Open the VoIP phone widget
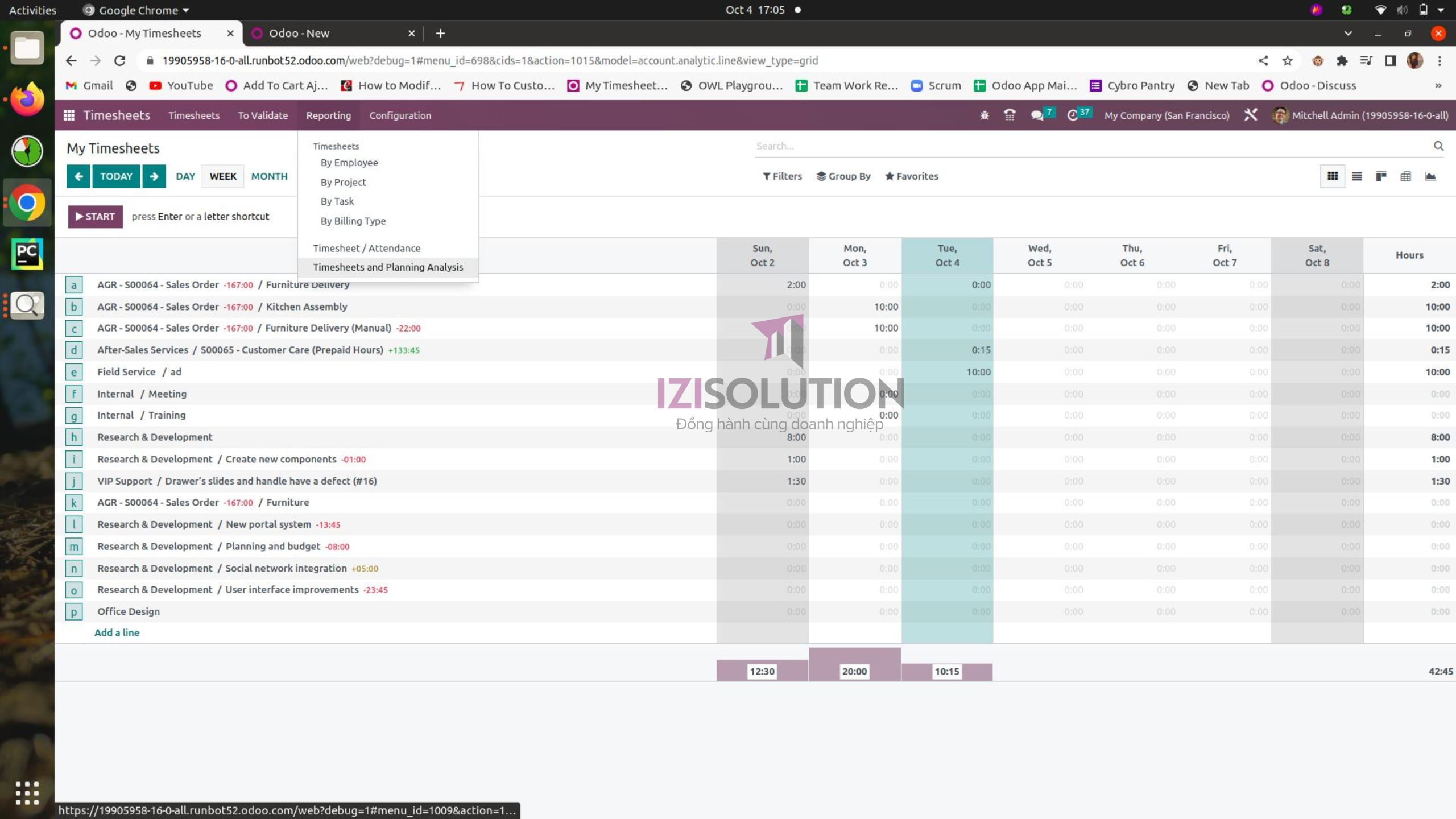1456x819 pixels. (1009, 115)
